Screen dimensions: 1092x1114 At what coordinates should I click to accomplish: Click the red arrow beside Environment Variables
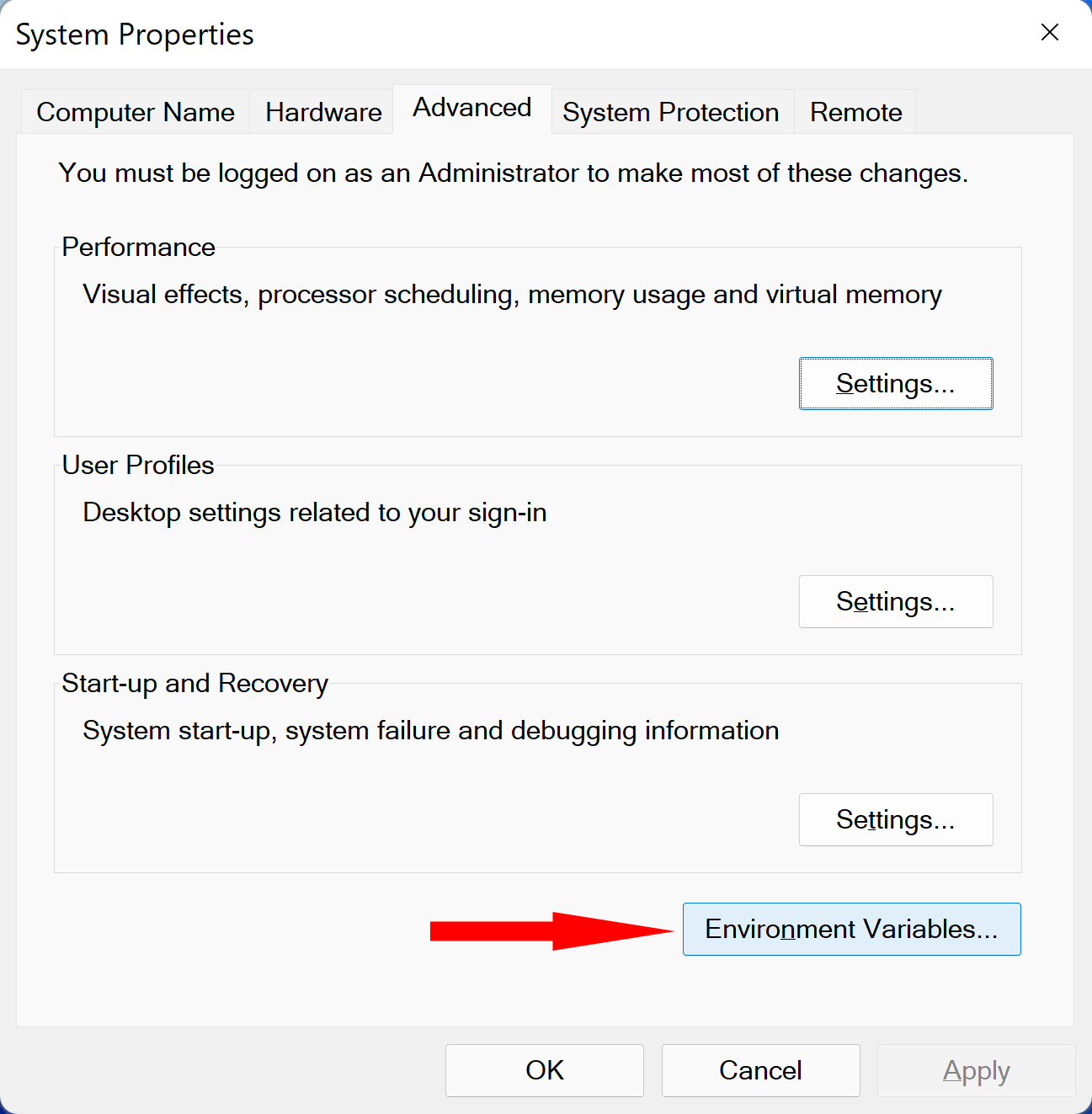pyautogui.click(x=551, y=930)
